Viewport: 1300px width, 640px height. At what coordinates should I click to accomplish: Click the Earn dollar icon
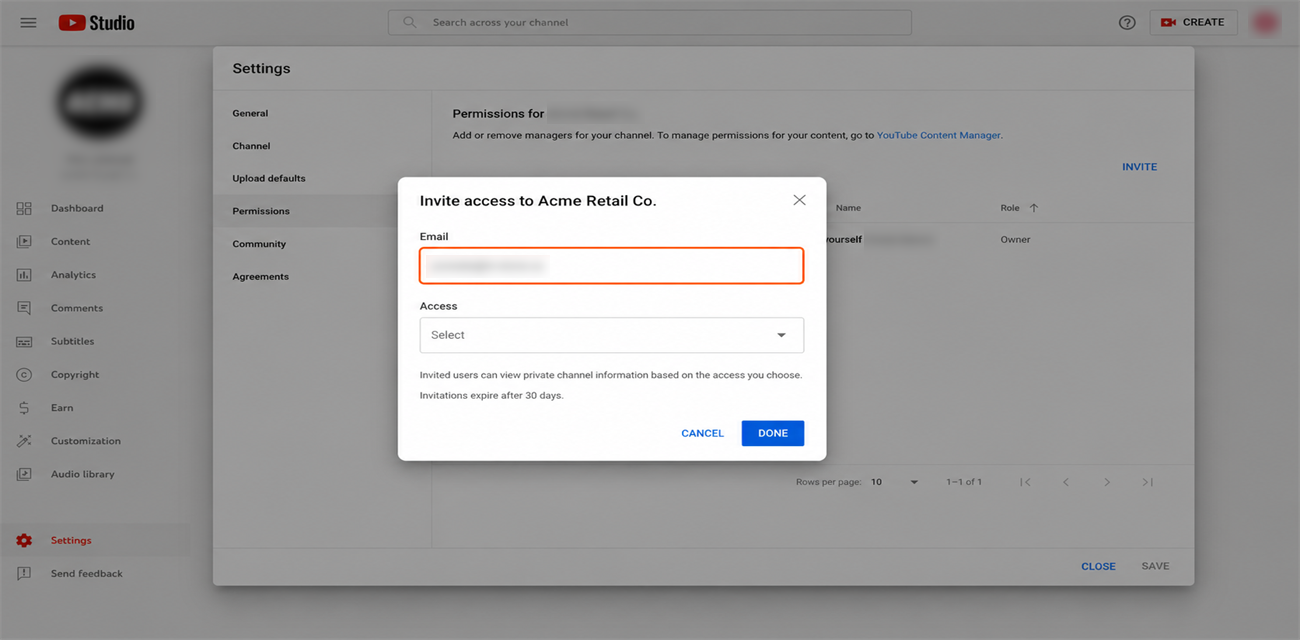(24, 408)
